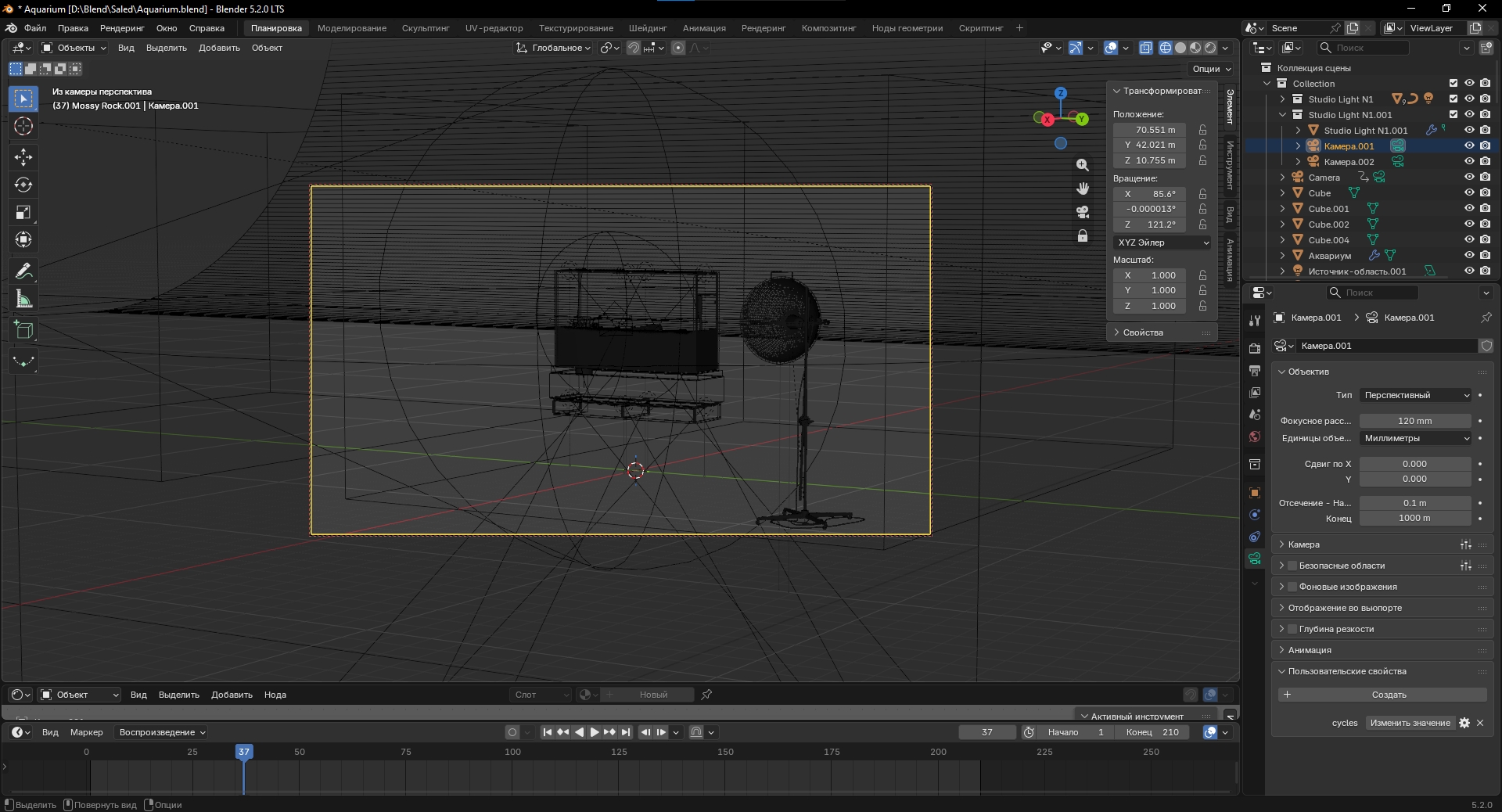Click the position X 70.551 m field
This screenshot has width=1502, height=812.
coord(1149,130)
